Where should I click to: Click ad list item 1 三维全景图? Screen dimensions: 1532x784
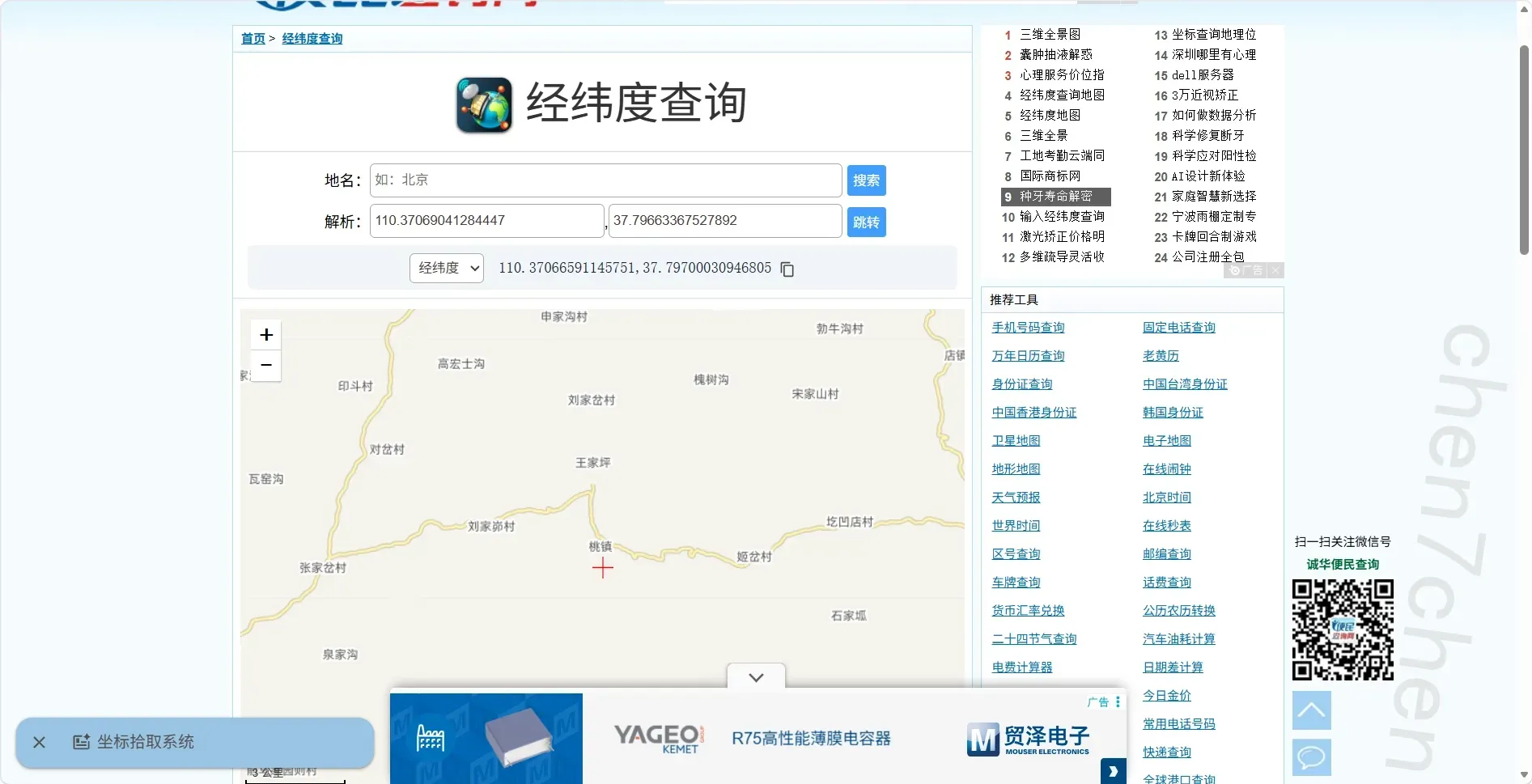click(1050, 35)
